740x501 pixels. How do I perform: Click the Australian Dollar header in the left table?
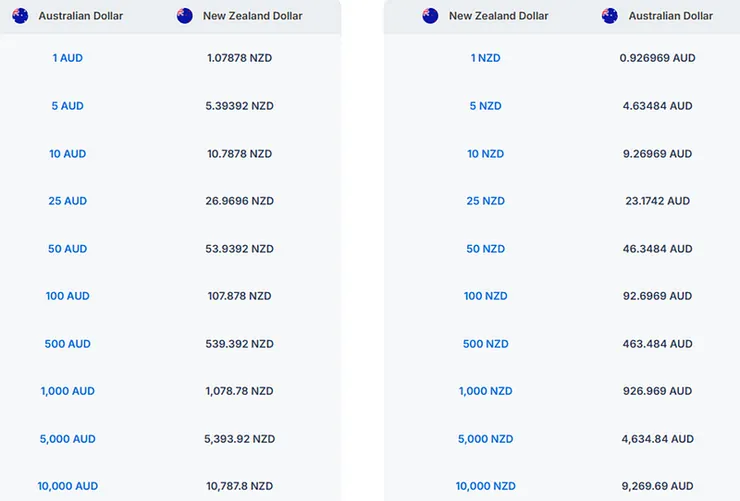80,16
